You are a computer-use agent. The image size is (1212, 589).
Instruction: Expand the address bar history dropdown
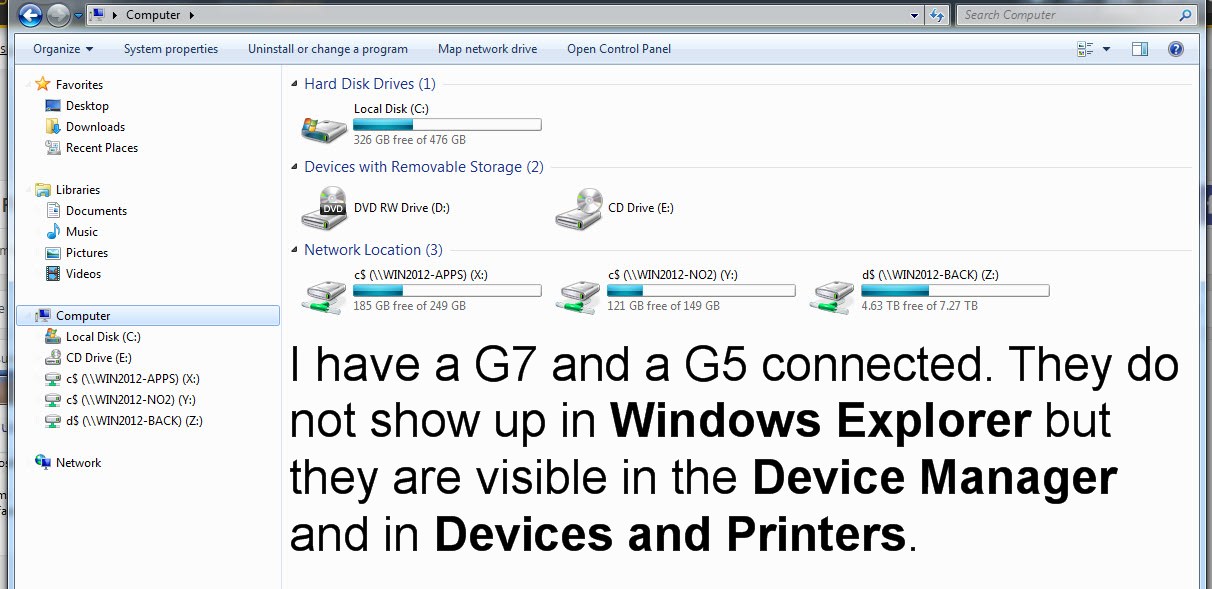(x=914, y=15)
